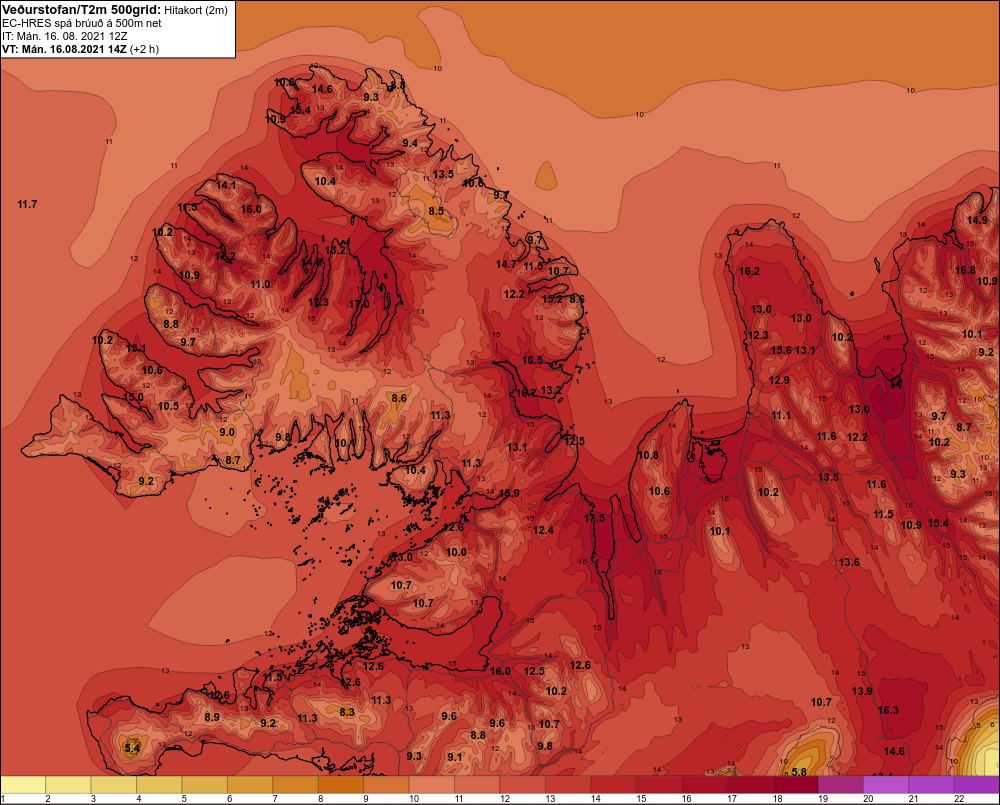
Task: Click the '12.9' temperature label
Action: [779, 380]
